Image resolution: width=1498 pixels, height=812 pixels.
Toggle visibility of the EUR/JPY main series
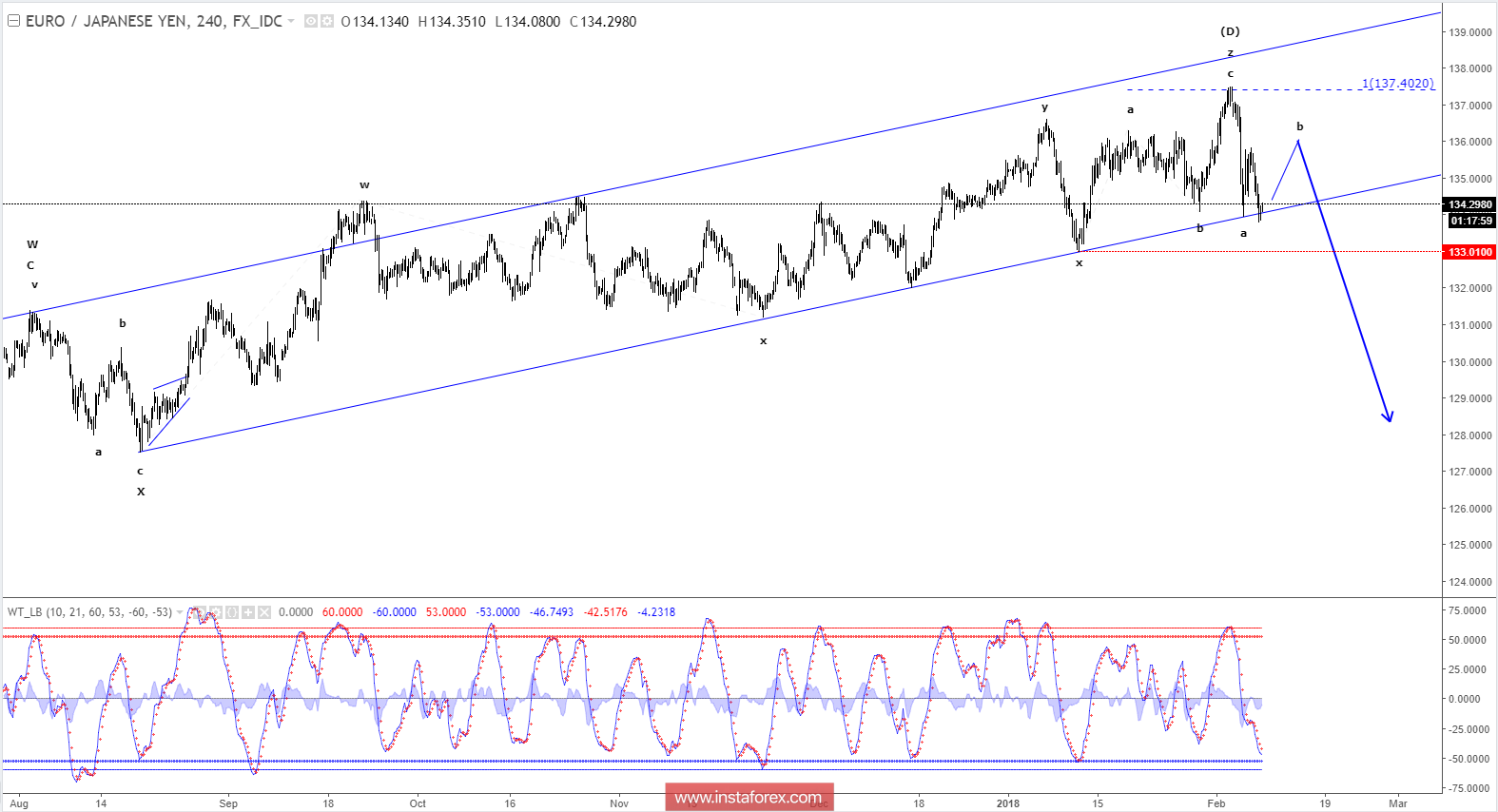click(311, 21)
